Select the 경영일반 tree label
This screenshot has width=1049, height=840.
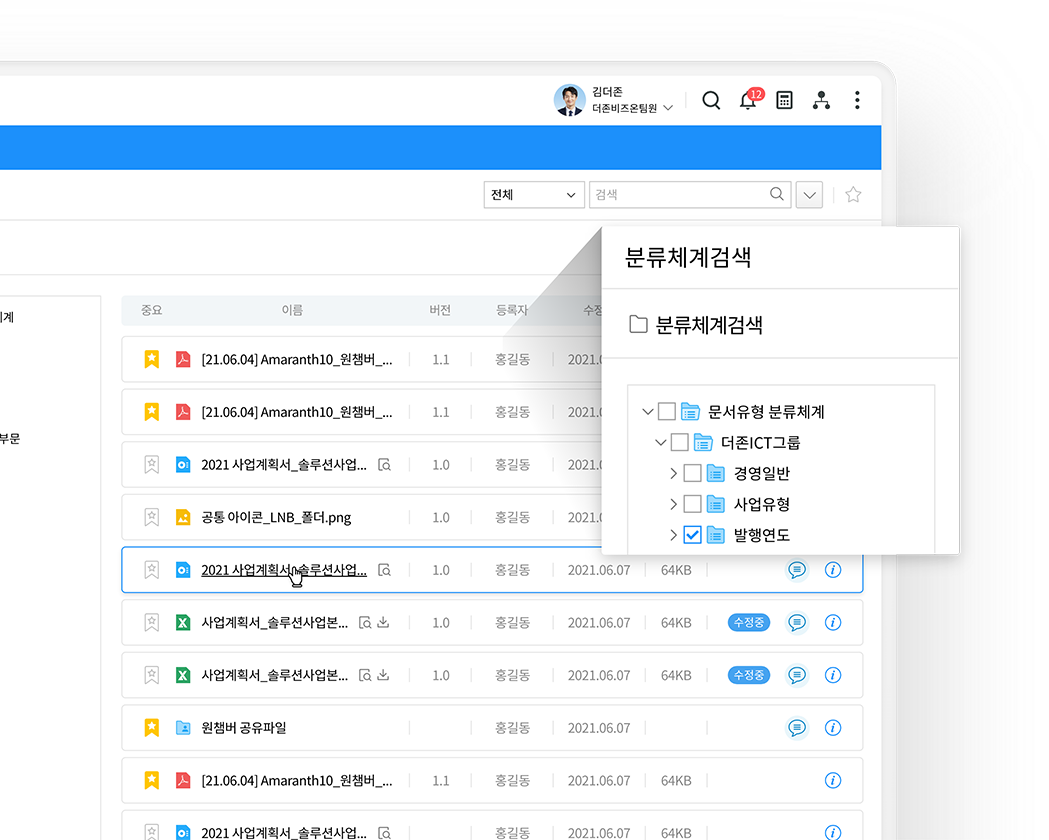762,474
